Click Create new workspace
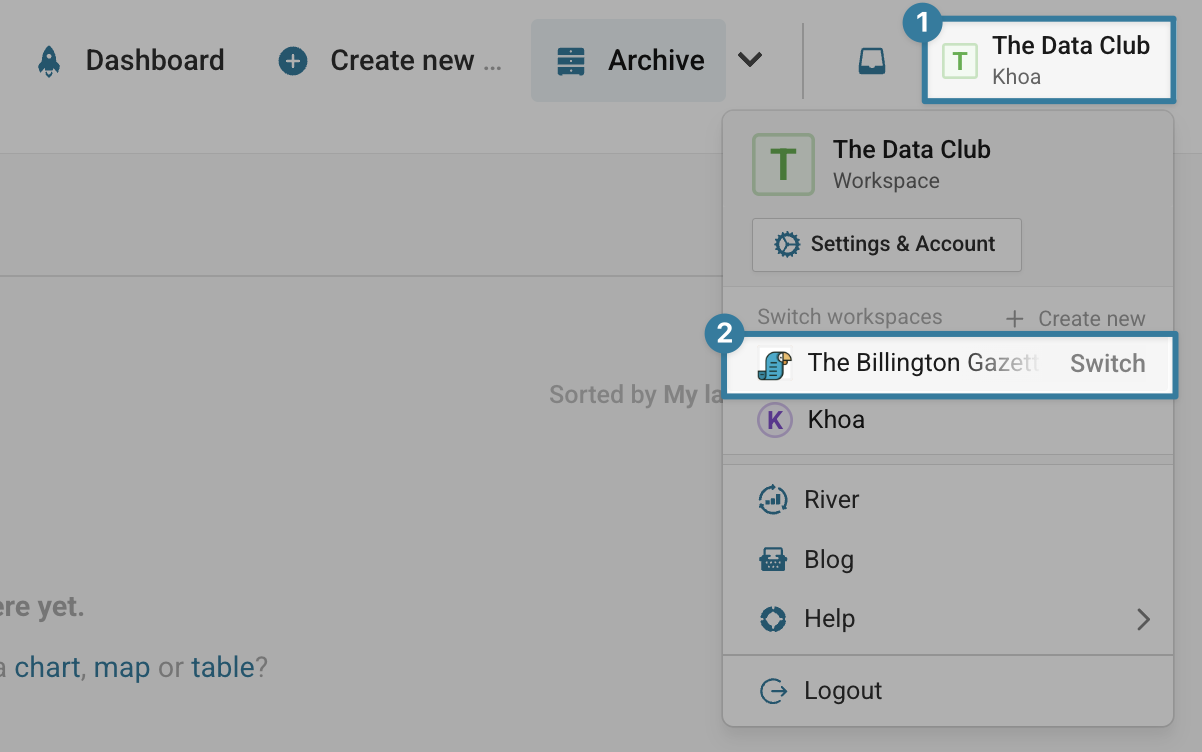 coord(1075,319)
